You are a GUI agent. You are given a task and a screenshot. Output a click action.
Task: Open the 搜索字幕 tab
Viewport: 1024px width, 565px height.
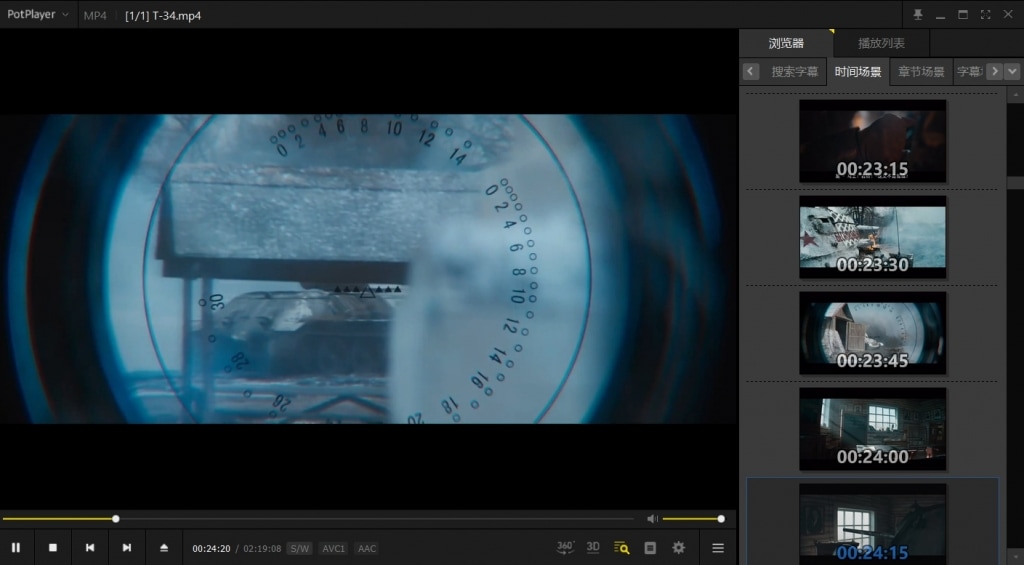(x=794, y=72)
